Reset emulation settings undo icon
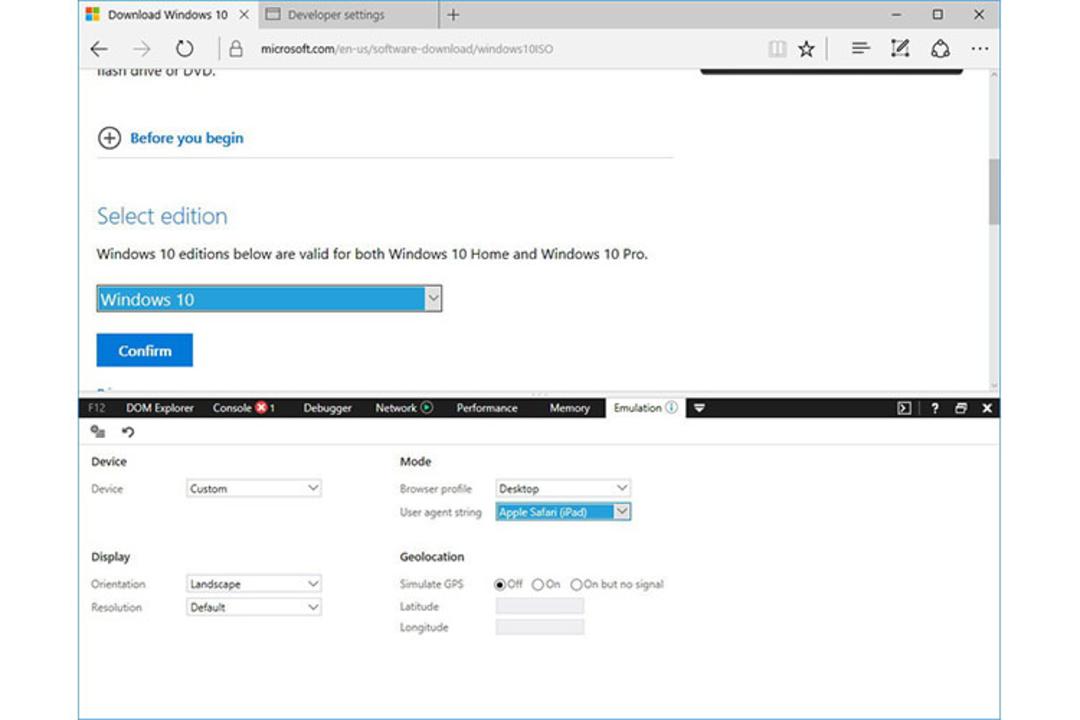The image size is (1080, 720). (128, 432)
